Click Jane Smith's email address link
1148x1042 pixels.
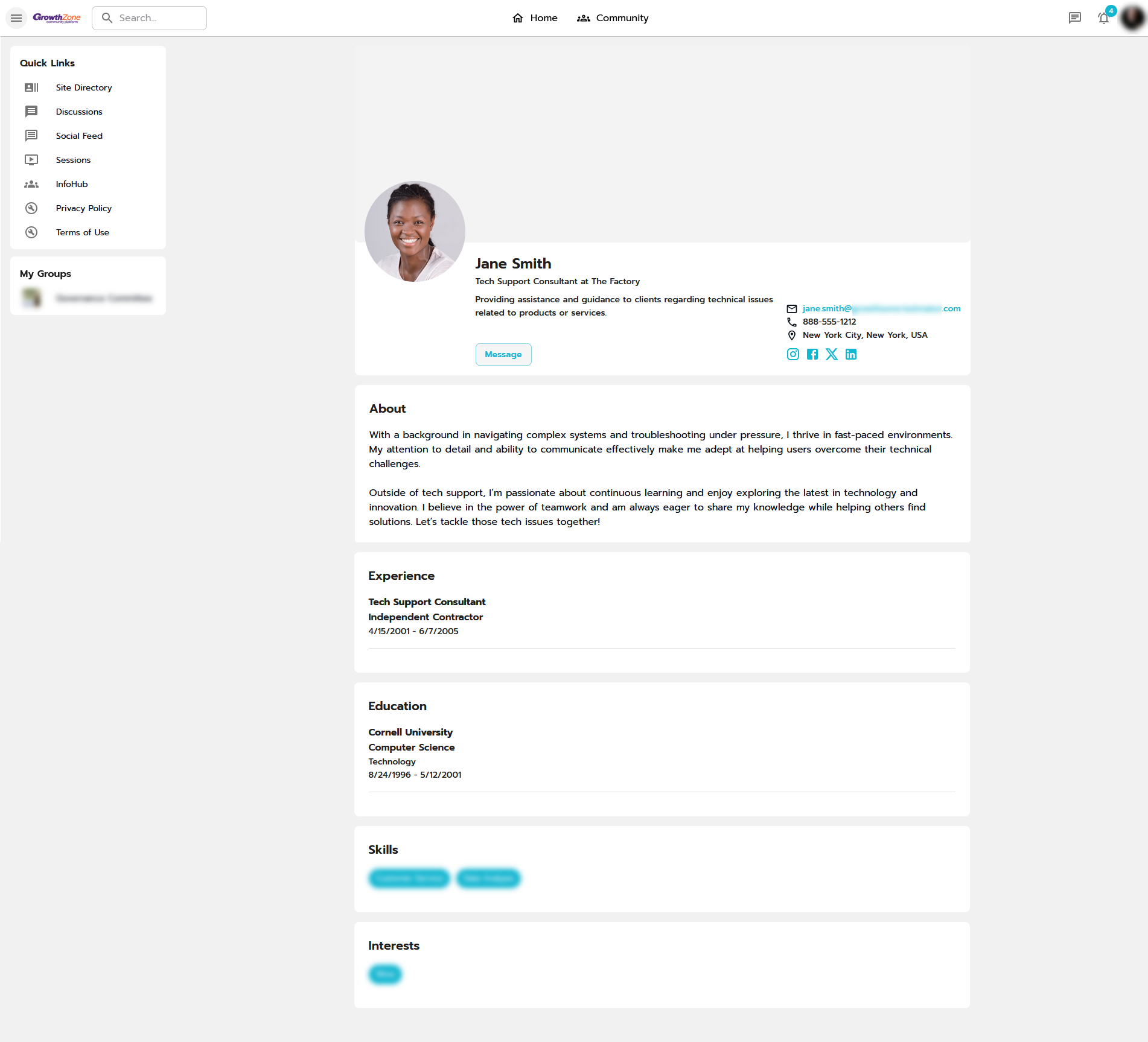[881, 308]
